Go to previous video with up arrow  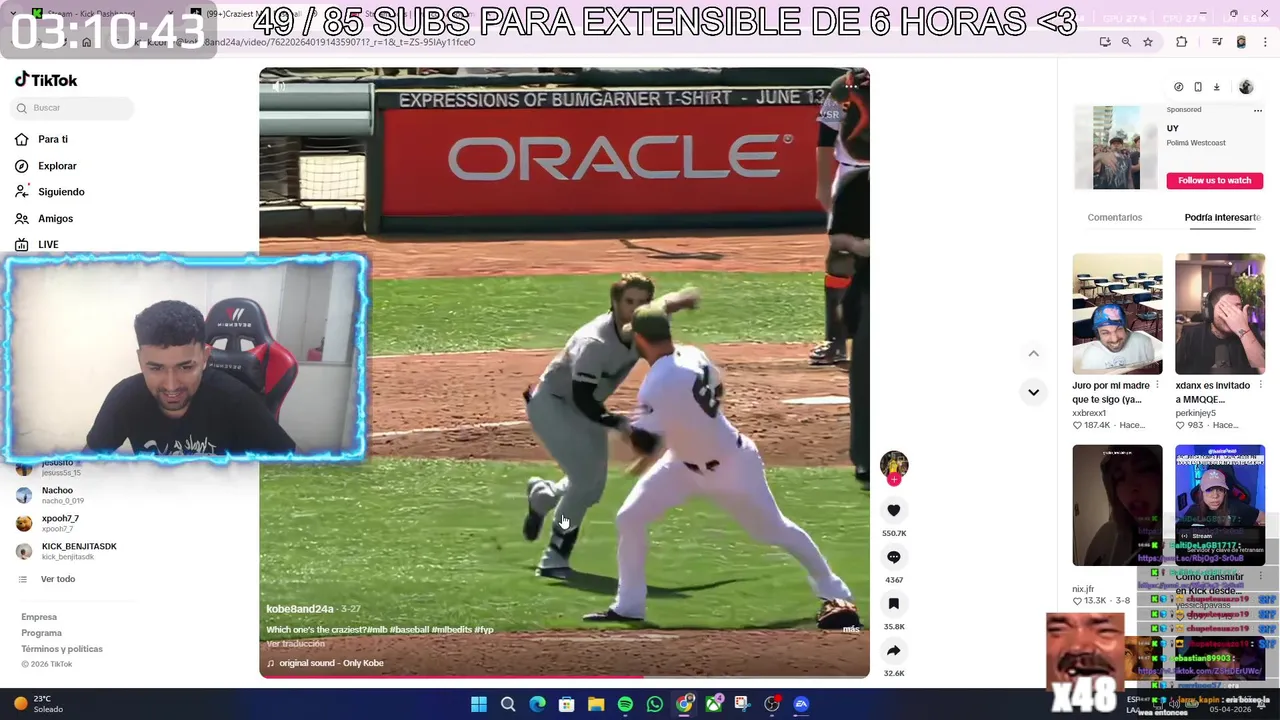pyautogui.click(x=1033, y=353)
